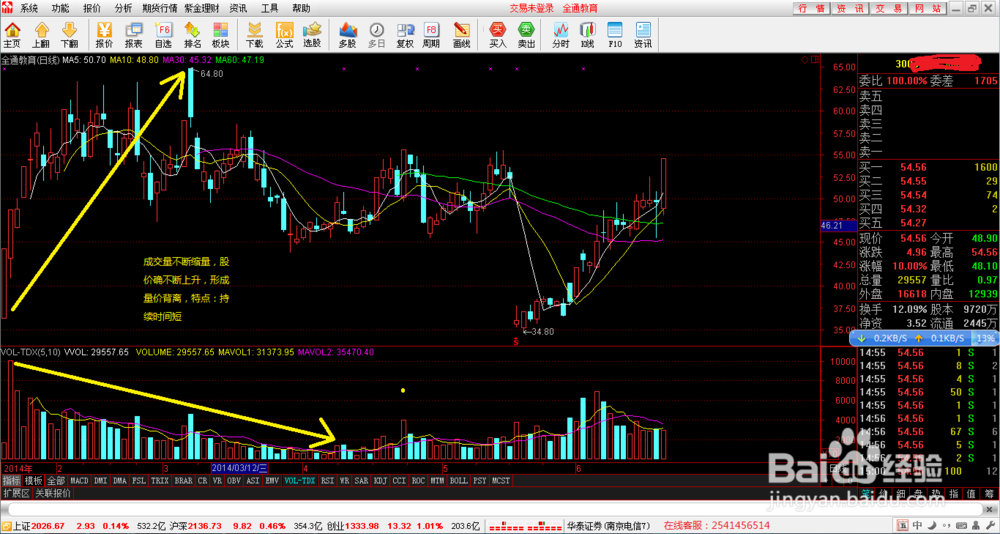This screenshot has width=1000, height=534.
Task: Click the 上翻 page-up arrow icon
Action: tap(41, 34)
